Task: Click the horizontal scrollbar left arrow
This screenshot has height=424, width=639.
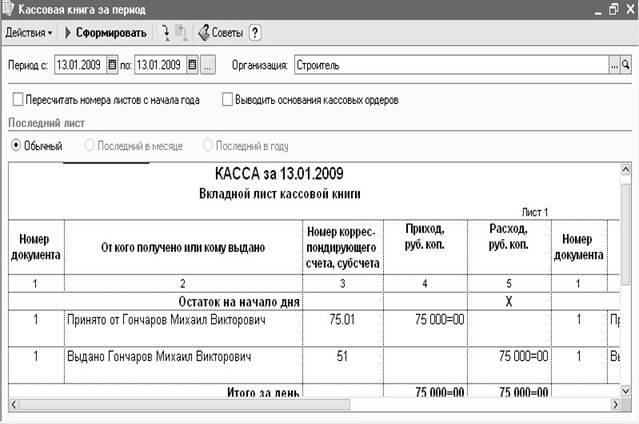Action: tap(14, 404)
